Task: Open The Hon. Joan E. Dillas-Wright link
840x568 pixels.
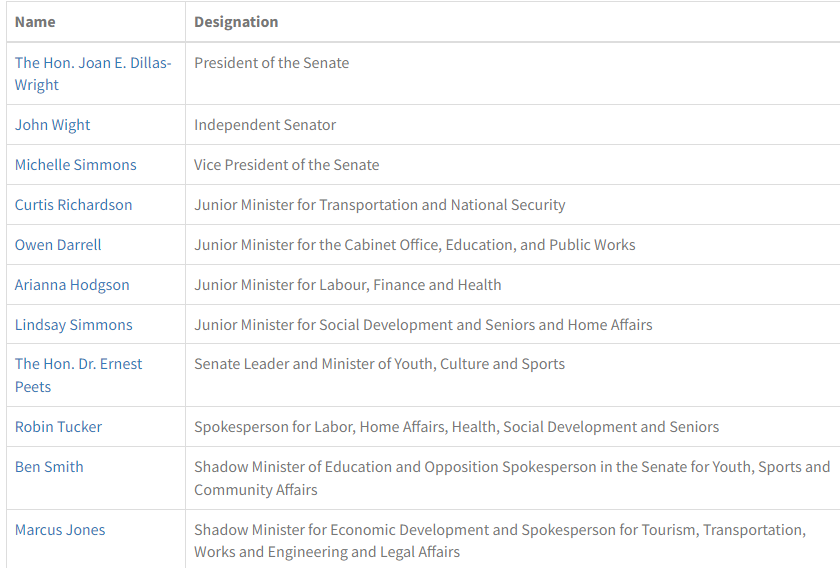Action: coord(92,63)
